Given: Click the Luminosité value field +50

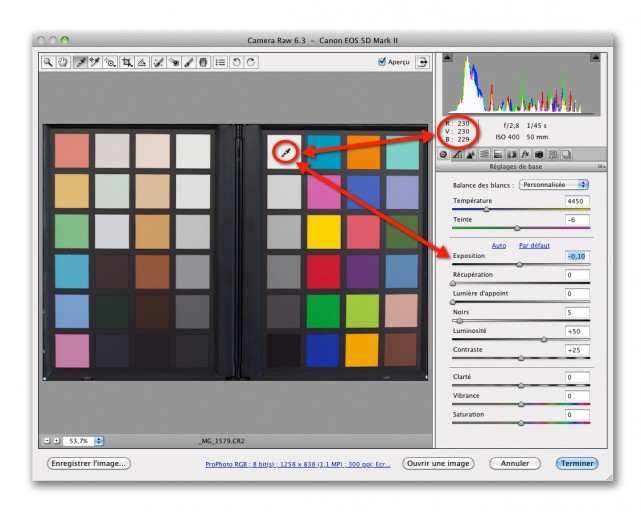Looking at the screenshot, I should (577, 332).
